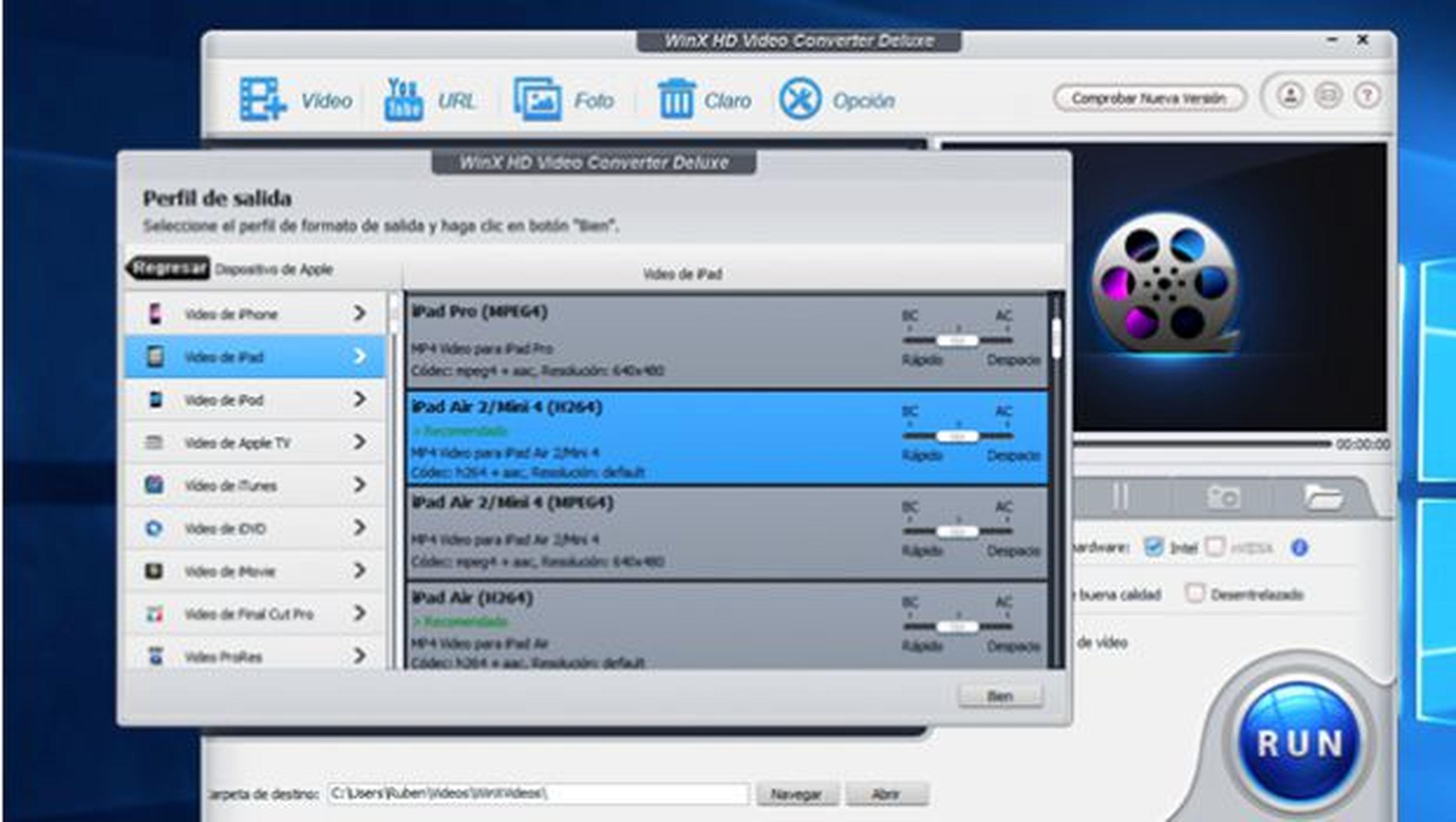Click the Abrir folder button
This screenshot has width=1456, height=822.
886,794
